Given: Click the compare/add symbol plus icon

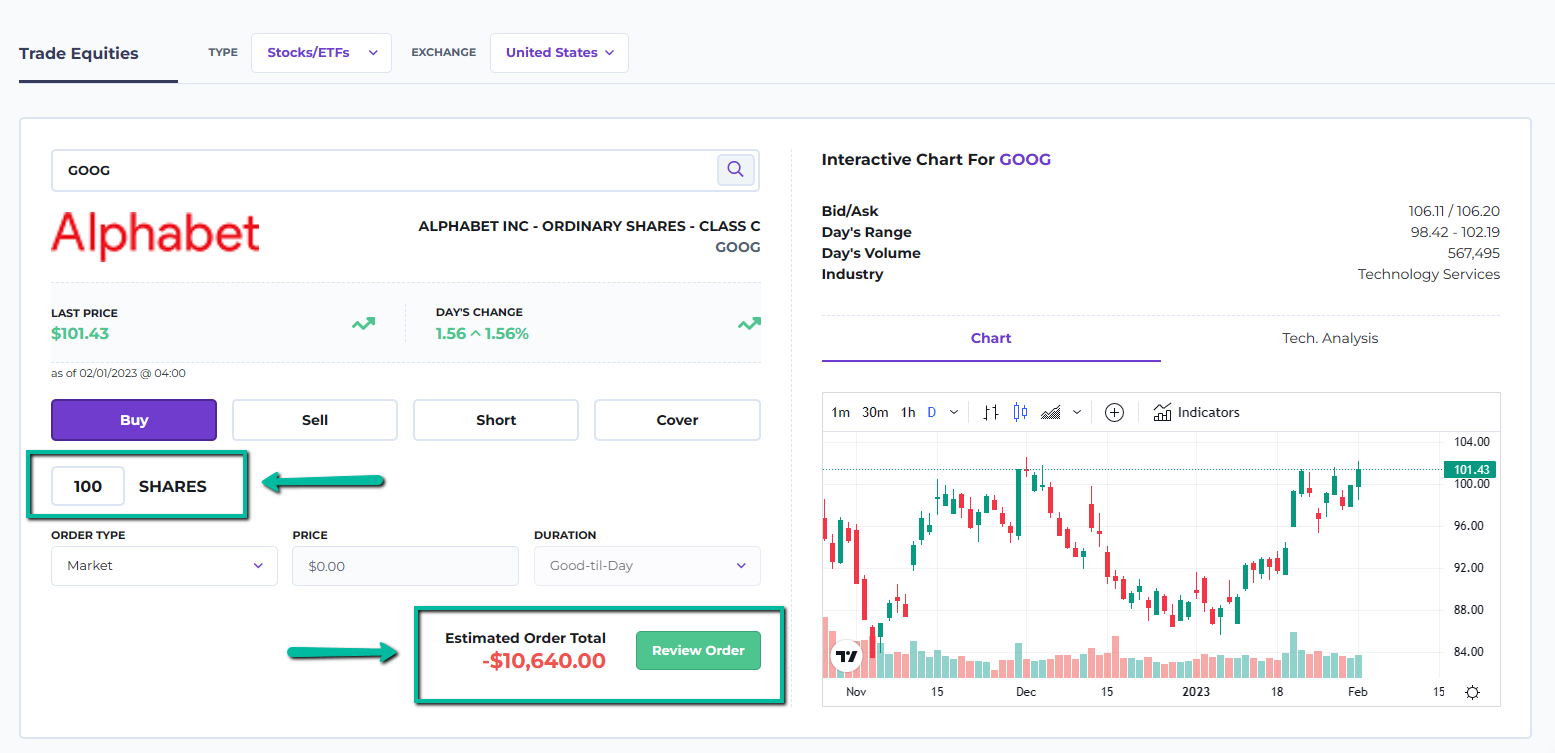Looking at the screenshot, I should click(1114, 412).
